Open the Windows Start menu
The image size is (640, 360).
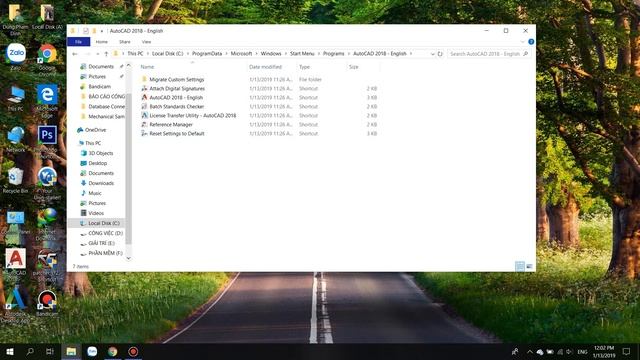[x=10, y=351]
